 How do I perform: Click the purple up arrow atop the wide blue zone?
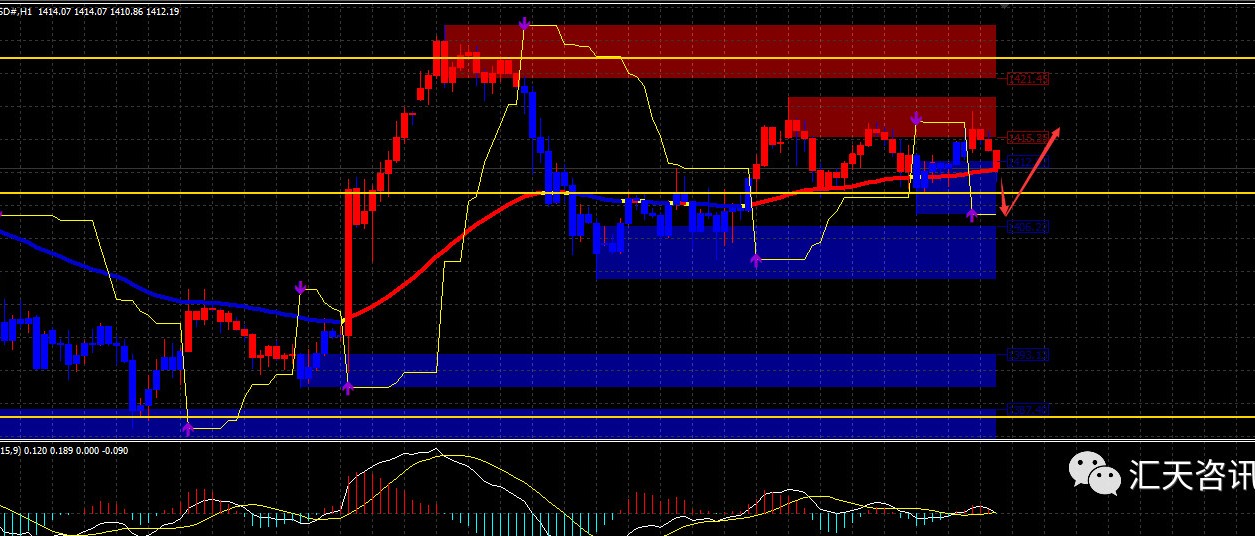pyautogui.click(x=756, y=260)
